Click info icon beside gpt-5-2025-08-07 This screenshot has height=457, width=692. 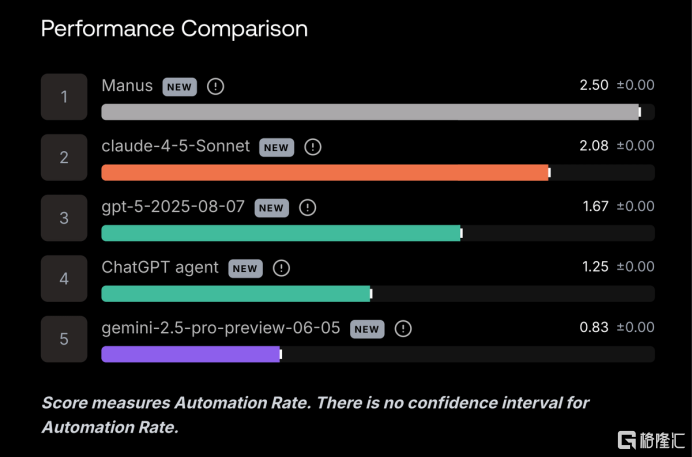(x=307, y=208)
